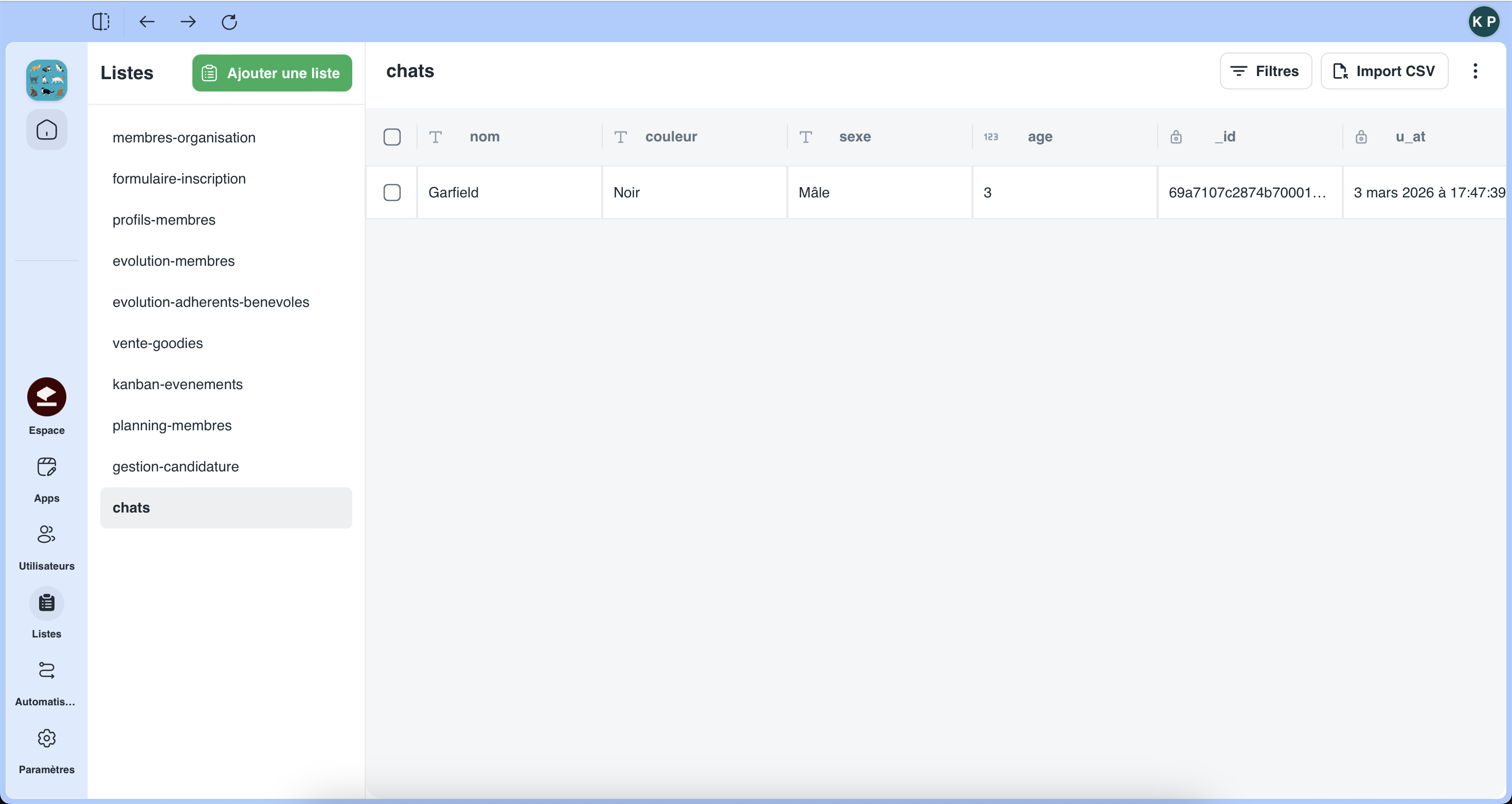The height and width of the screenshot is (804, 1512).
Task: Click the forward navigation arrow
Action: 188,22
